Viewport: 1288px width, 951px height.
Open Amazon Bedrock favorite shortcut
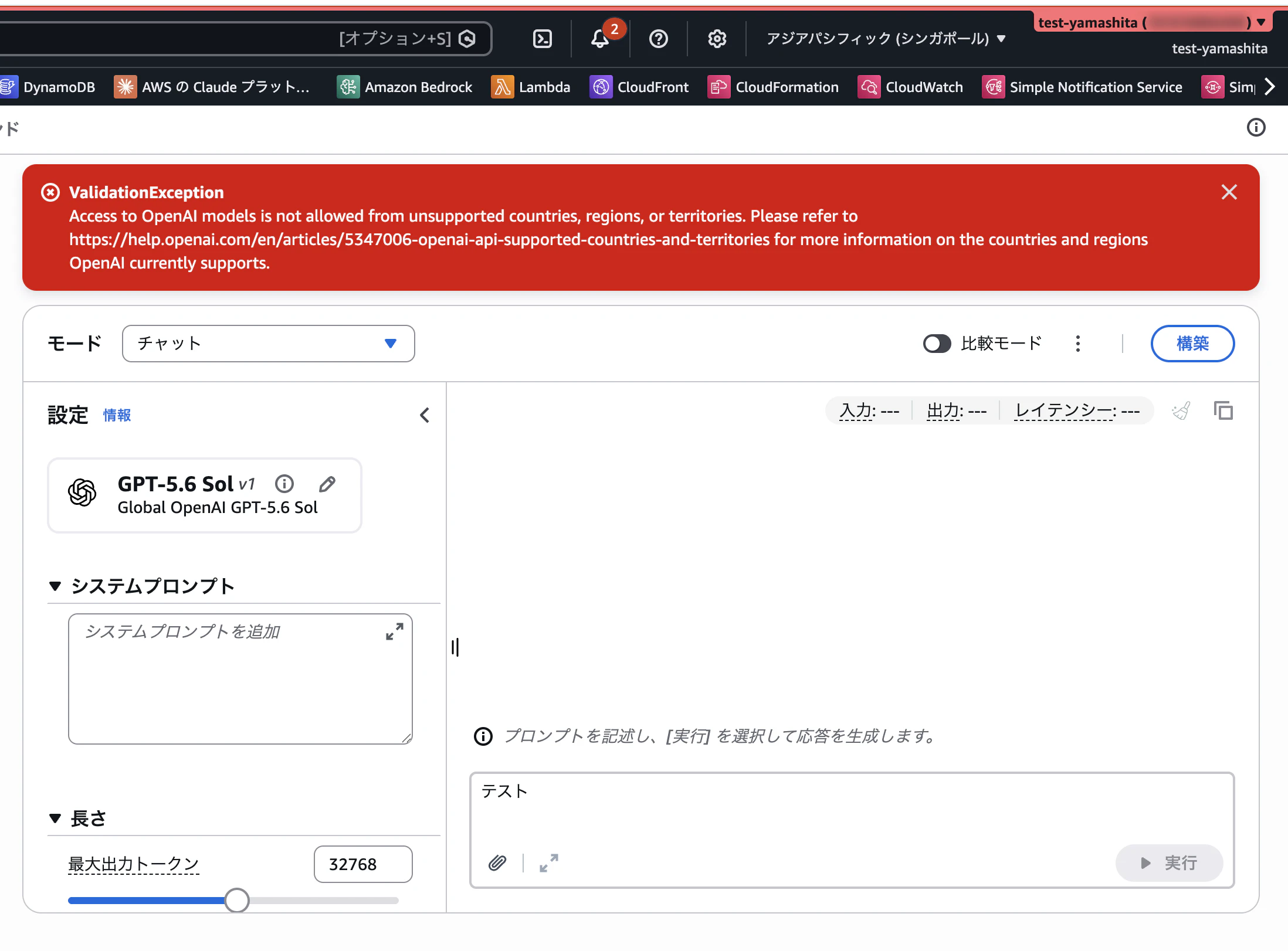405,87
